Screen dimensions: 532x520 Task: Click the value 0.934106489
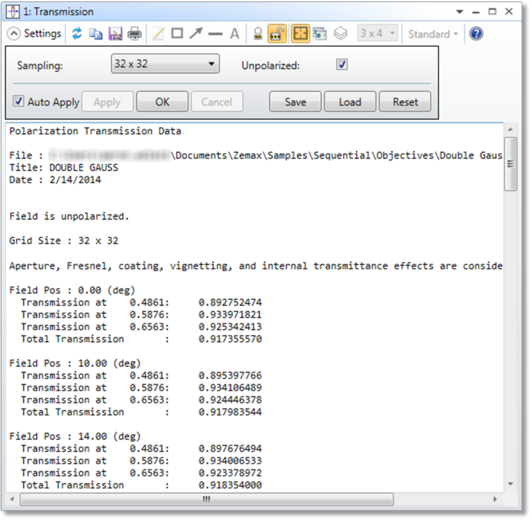(230, 388)
